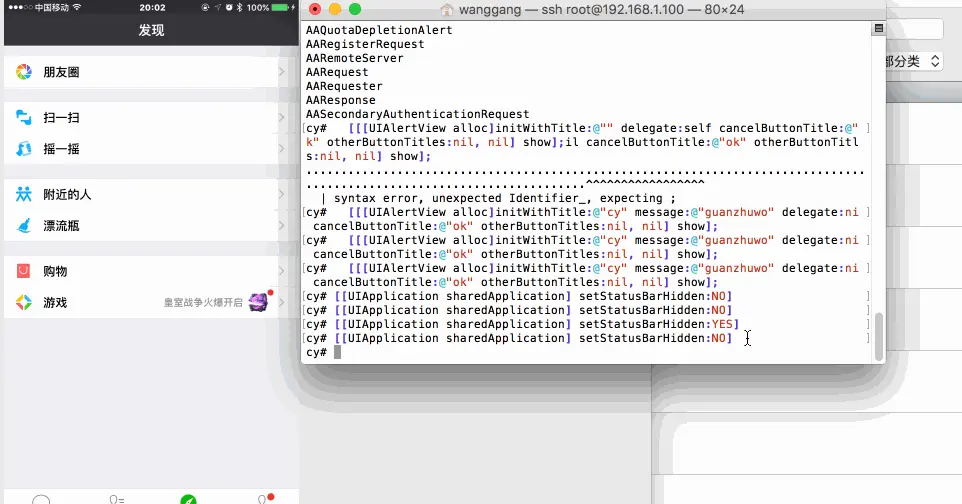Expand the 漂流瓶 row chevron
Viewport: 962px width, 504px height.
[282, 226]
